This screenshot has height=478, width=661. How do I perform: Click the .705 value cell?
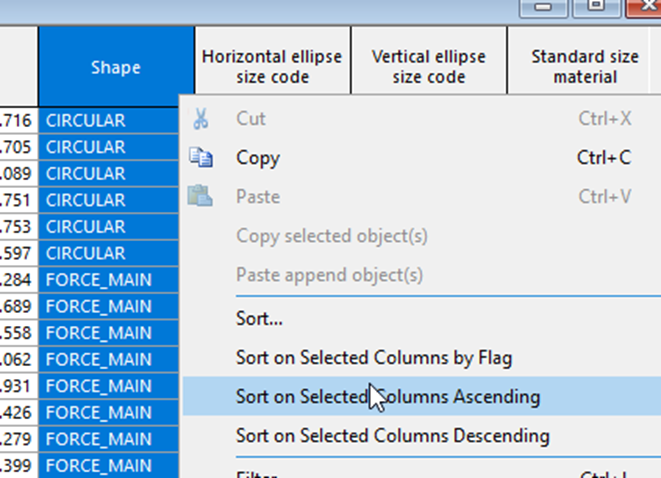(19, 147)
